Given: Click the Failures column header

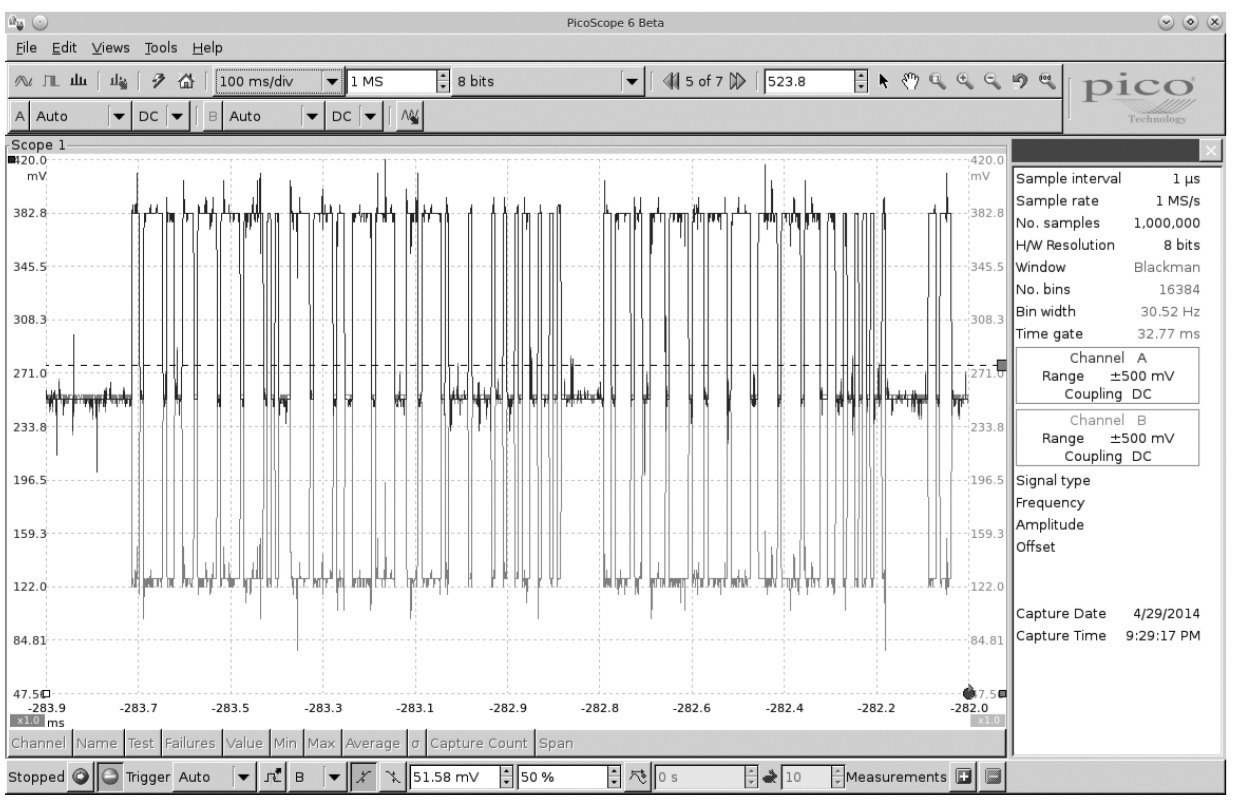Looking at the screenshot, I should [190, 743].
